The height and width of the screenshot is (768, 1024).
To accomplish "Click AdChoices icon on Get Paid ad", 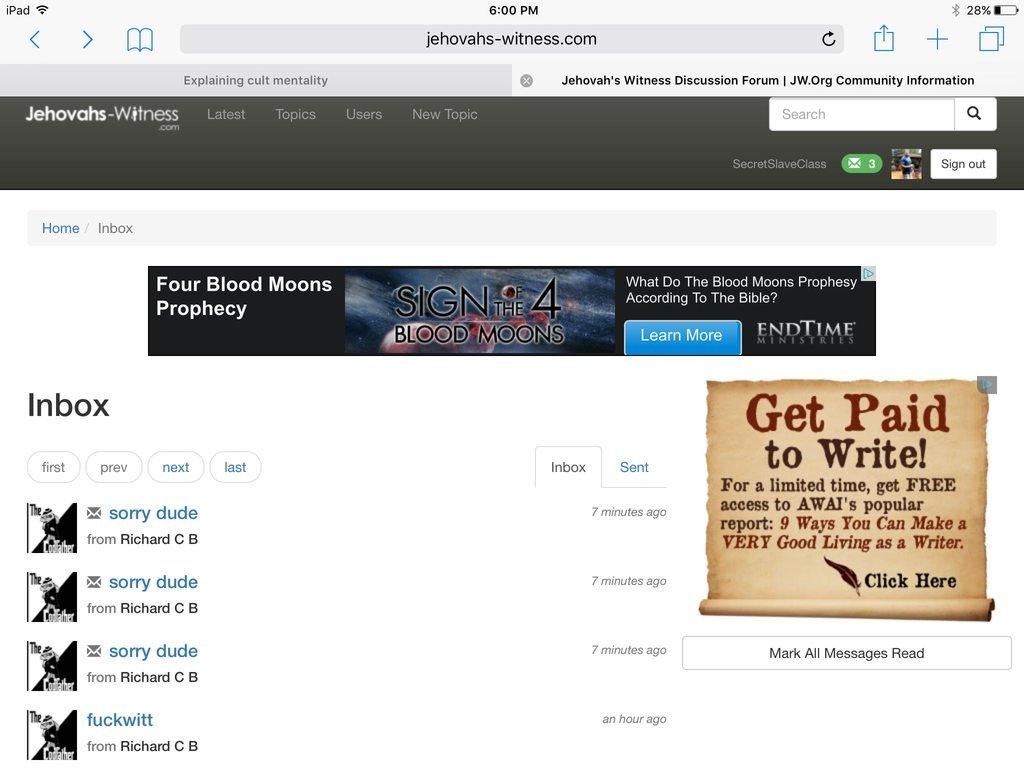I will pyautogui.click(x=987, y=385).
